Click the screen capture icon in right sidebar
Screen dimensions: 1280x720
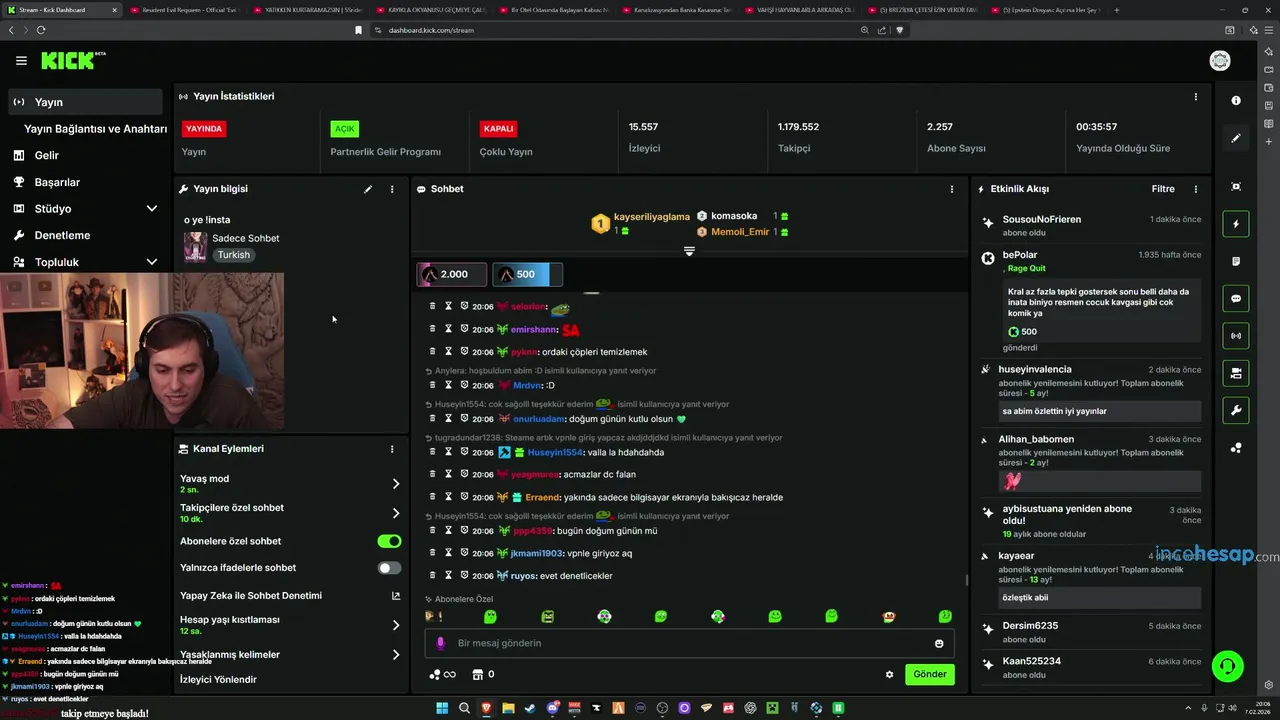(1236, 187)
